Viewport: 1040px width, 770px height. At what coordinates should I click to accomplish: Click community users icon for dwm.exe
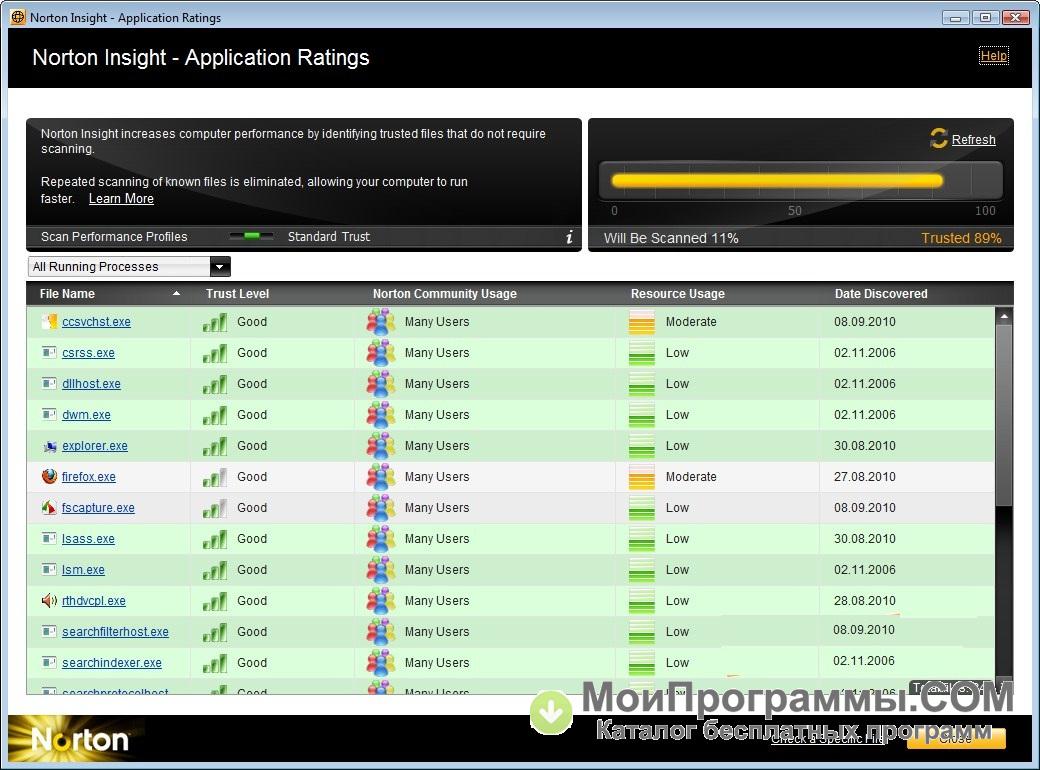(381, 415)
